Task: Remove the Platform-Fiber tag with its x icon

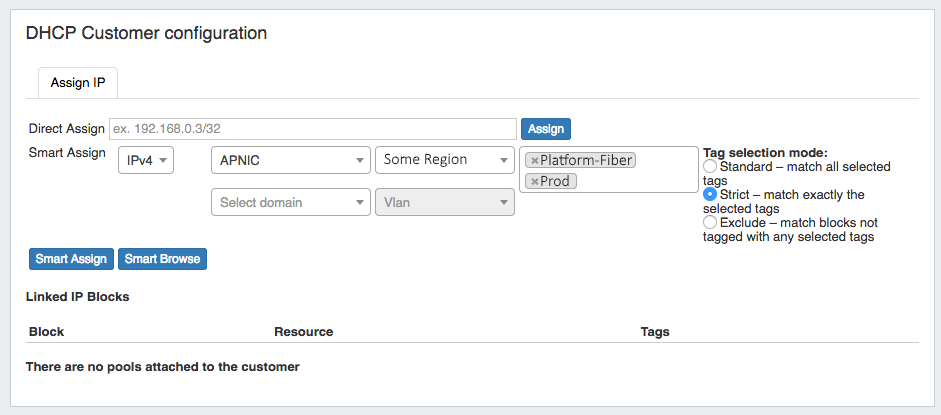Action: (534, 161)
